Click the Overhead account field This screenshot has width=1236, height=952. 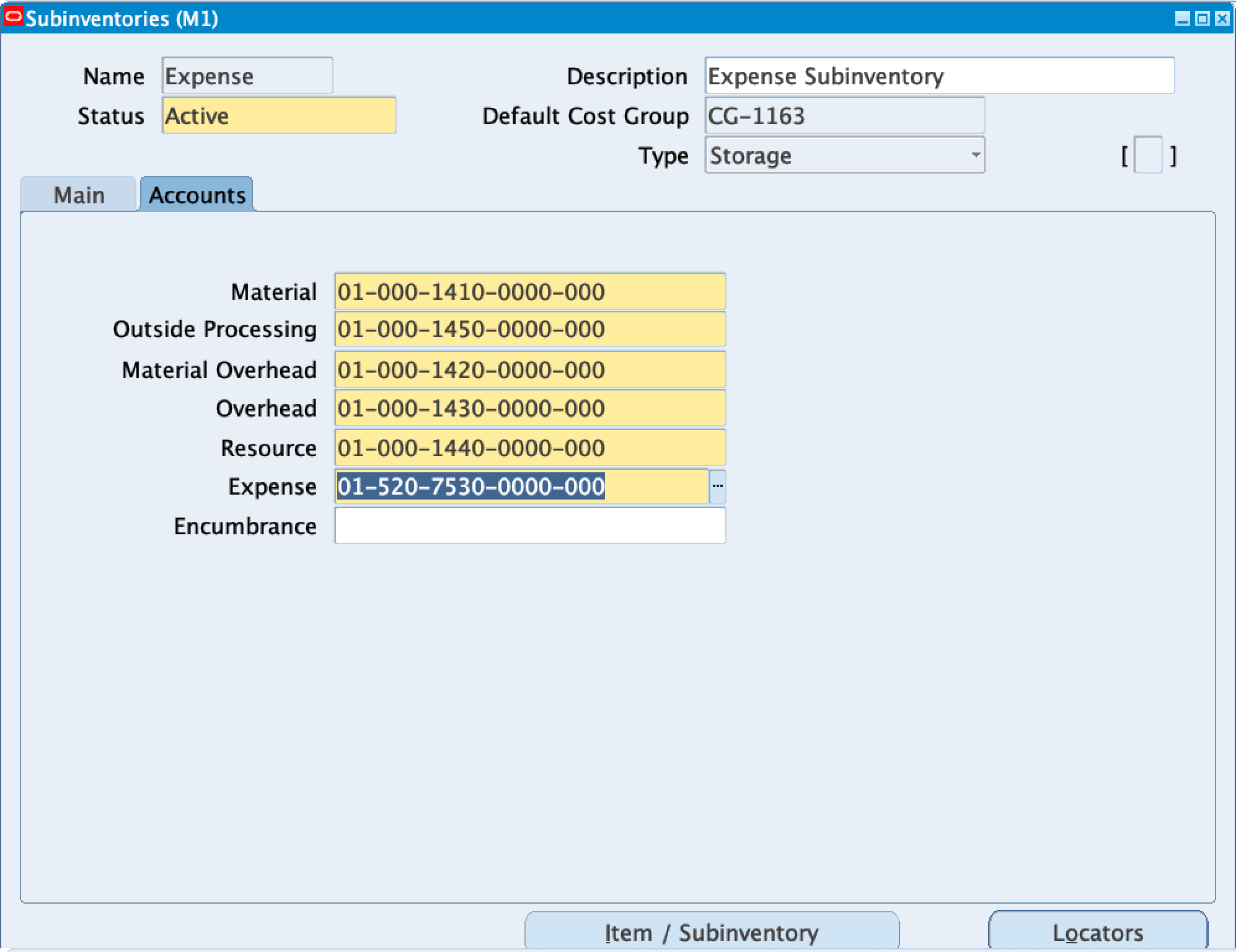tap(529, 408)
